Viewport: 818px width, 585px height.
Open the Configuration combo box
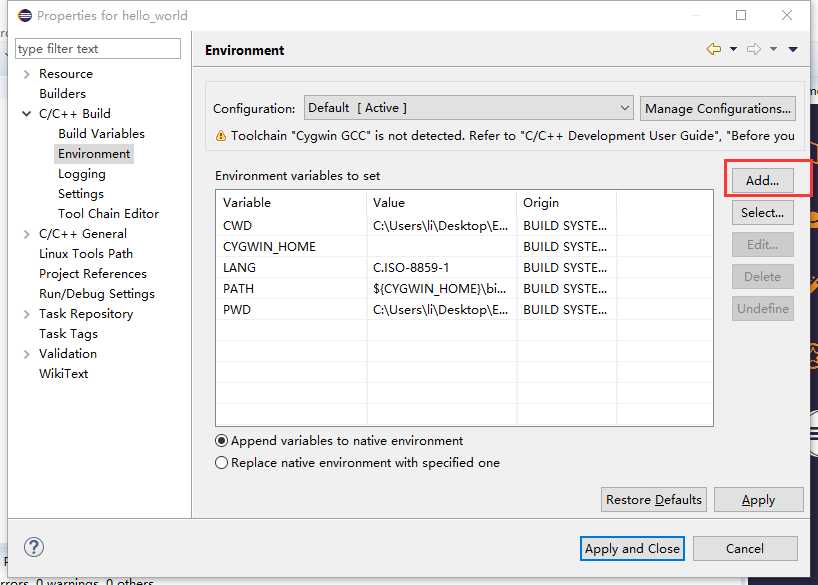pyautogui.click(x=468, y=108)
